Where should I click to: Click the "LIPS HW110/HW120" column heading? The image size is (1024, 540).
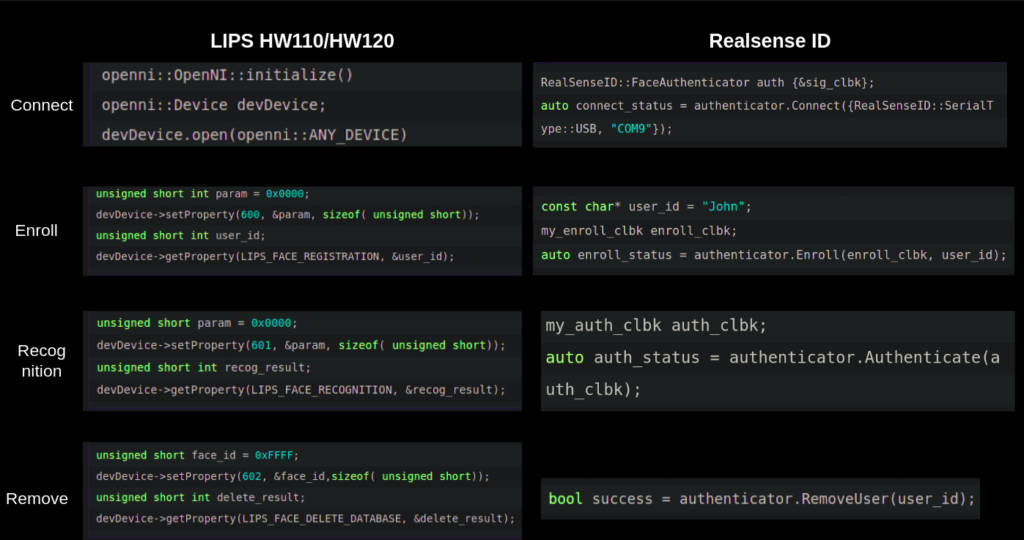tap(302, 41)
